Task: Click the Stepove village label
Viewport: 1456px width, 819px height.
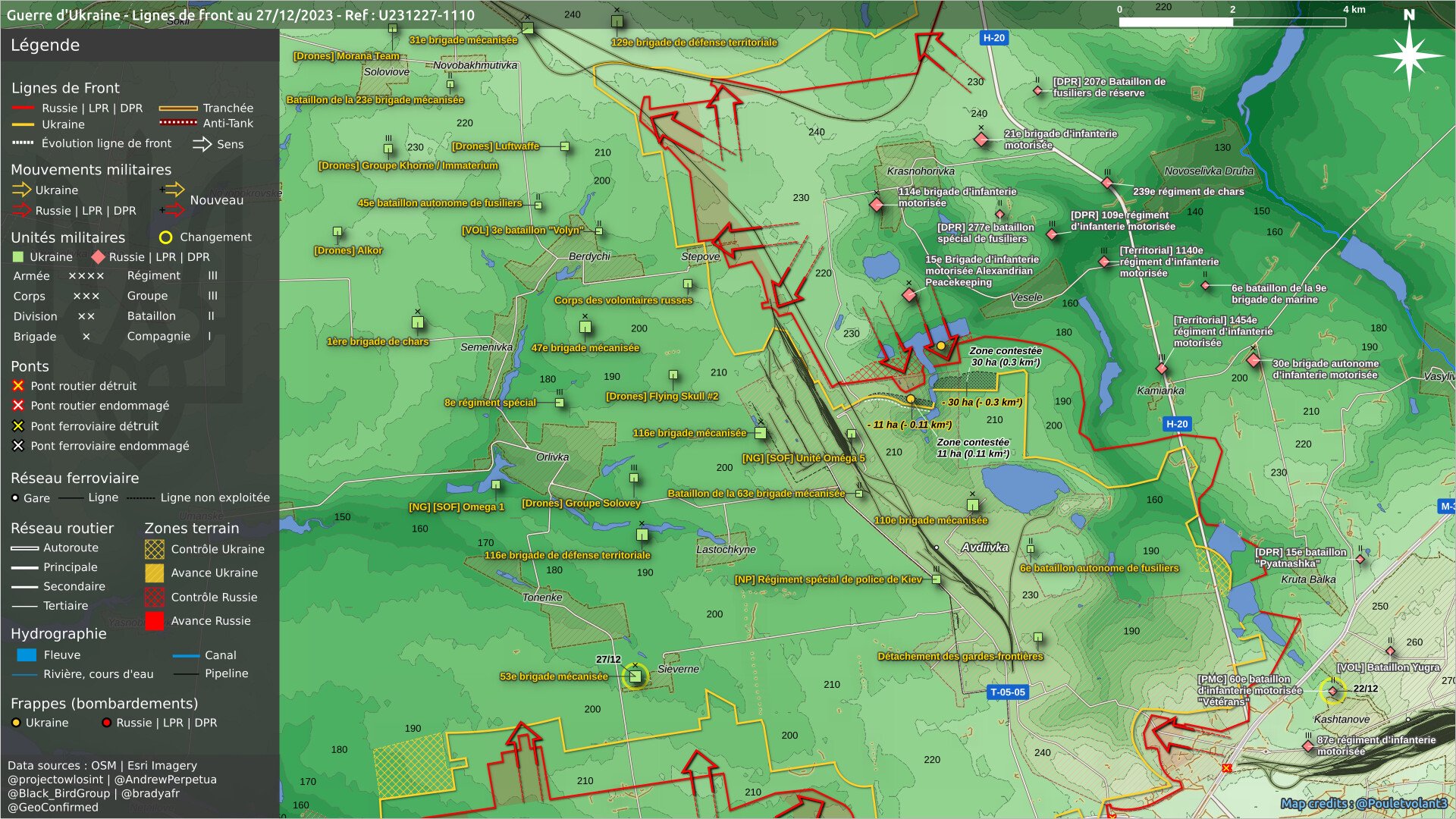Action: [701, 257]
